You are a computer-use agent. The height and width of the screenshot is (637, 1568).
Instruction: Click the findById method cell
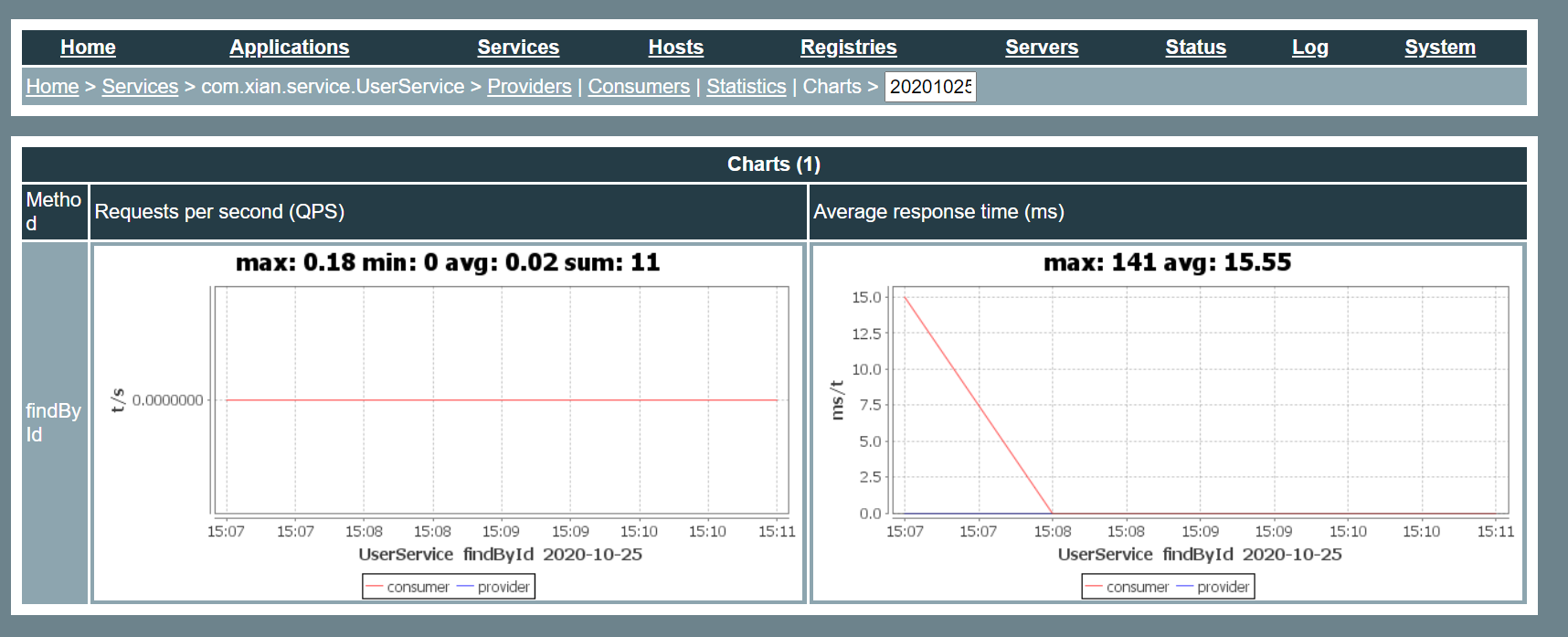(55, 422)
